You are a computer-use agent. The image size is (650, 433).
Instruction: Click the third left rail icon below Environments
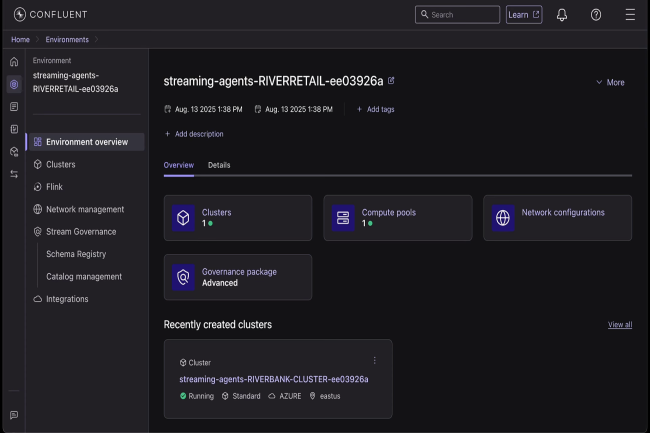pos(14,107)
